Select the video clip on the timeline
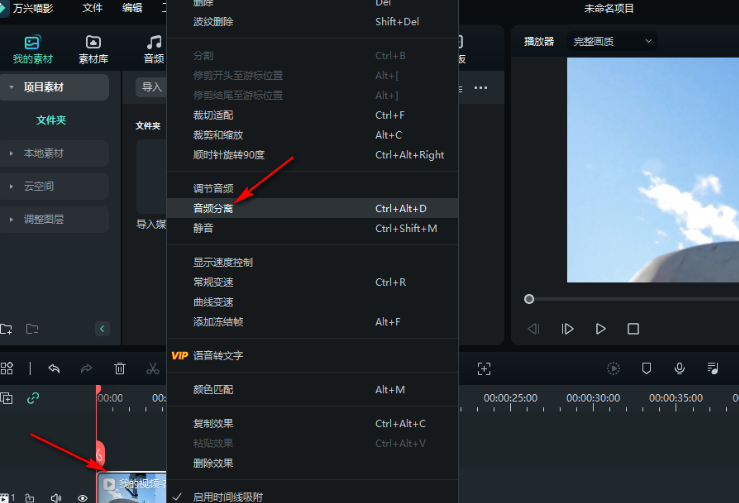739x503 pixels. [x=132, y=487]
